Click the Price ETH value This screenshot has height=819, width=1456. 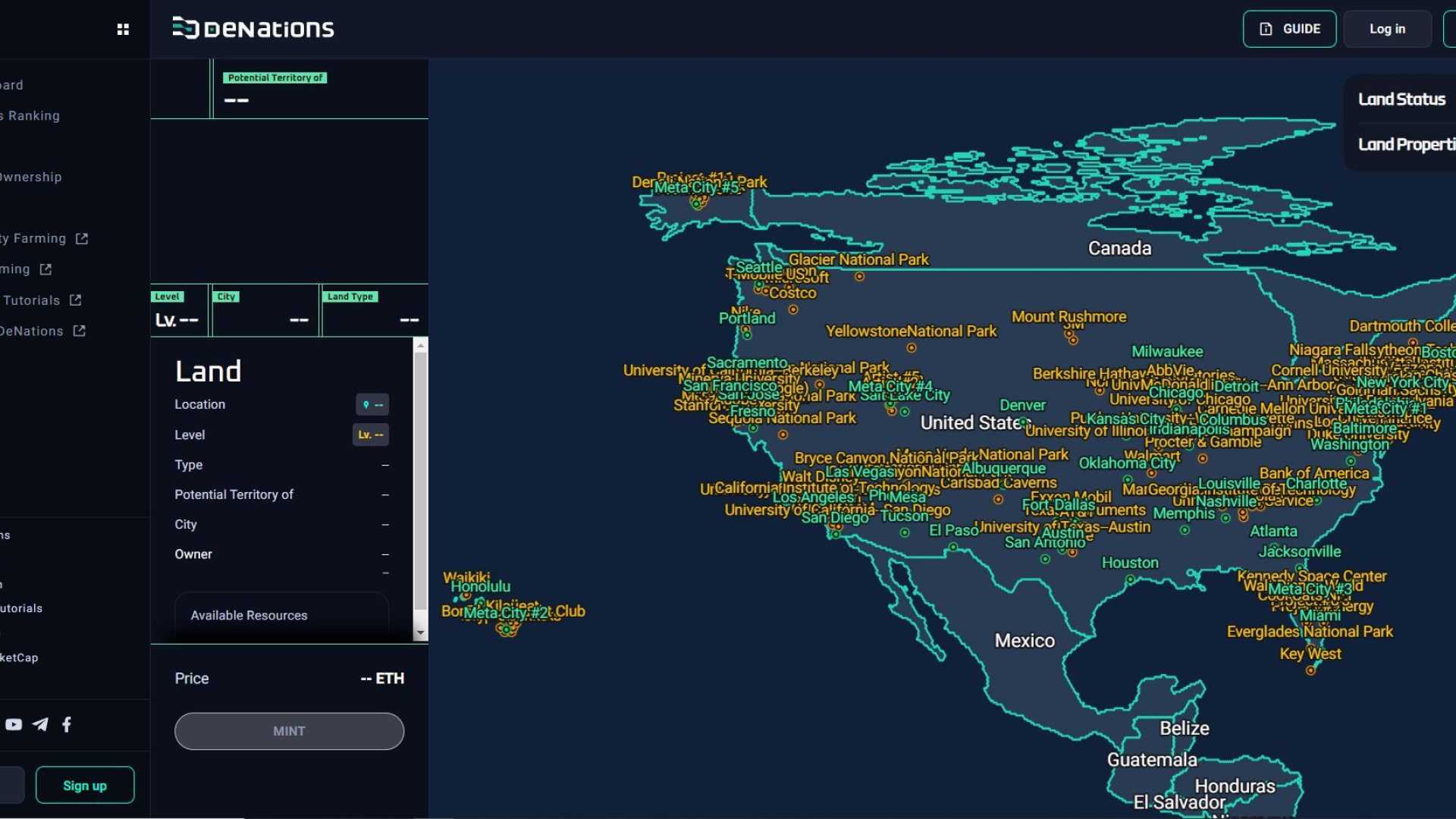click(382, 679)
